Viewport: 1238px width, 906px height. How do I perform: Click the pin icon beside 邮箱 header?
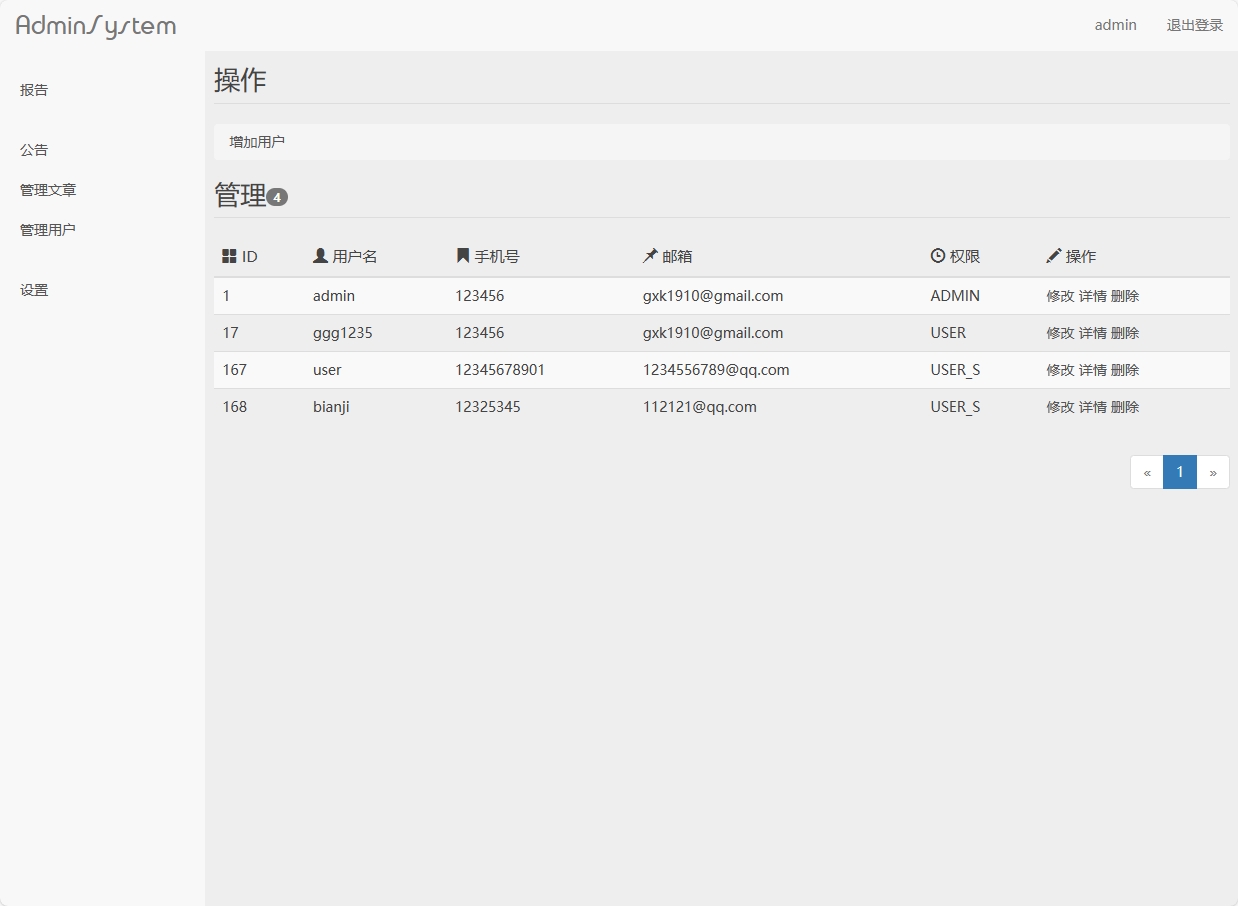point(649,255)
